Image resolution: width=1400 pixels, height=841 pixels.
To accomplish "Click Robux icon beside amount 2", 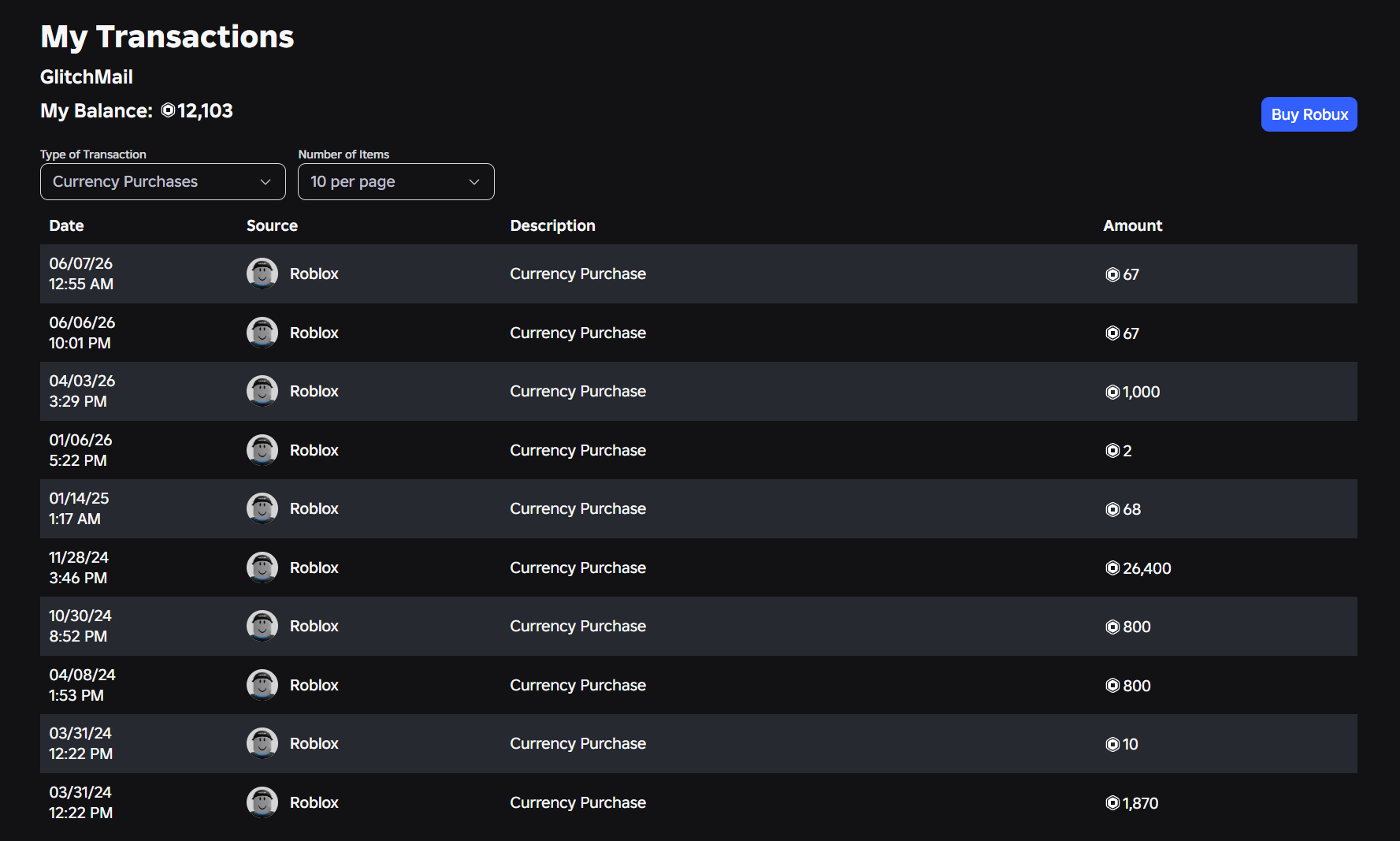I will point(1112,451).
